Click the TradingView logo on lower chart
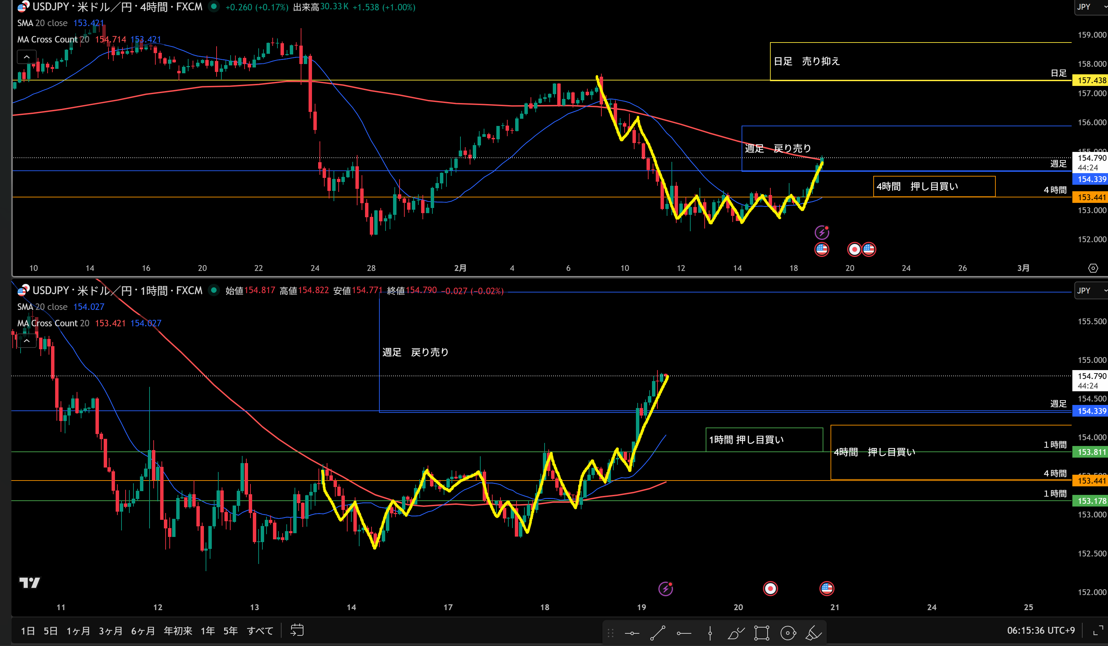Screen dimensions: 1108x646 click(29, 583)
